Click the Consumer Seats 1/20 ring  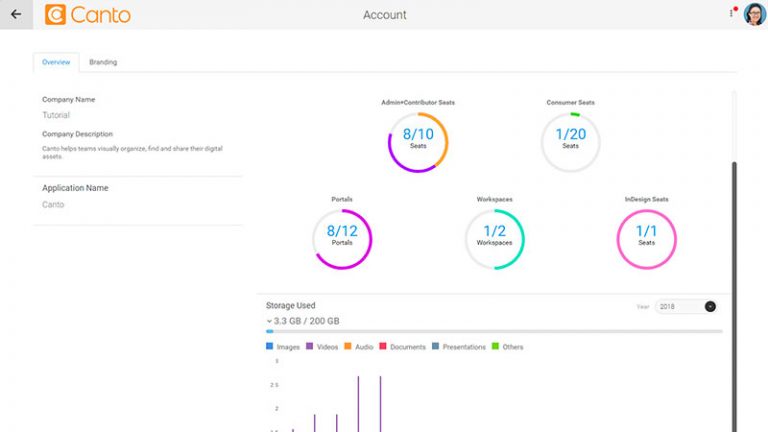pos(570,143)
